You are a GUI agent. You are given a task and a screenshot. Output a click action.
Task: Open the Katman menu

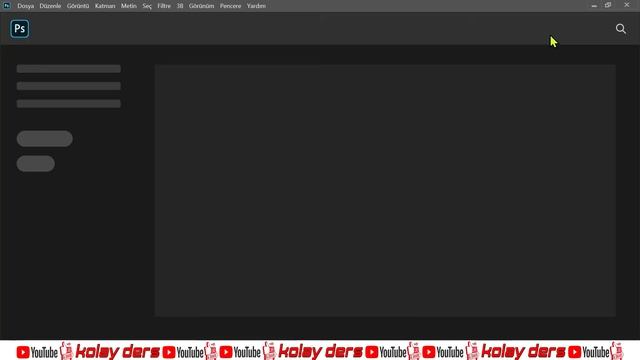pos(105,6)
